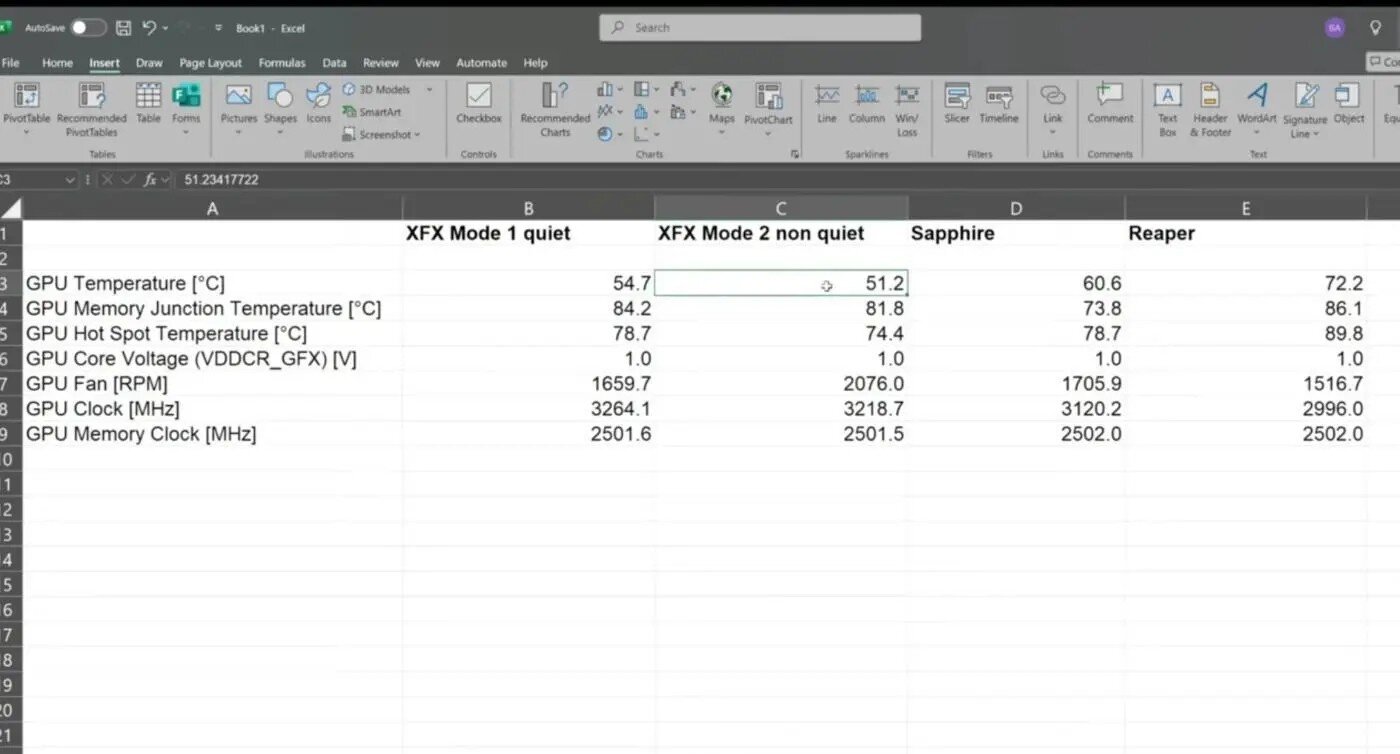Open the Name Box dropdown arrow

coord(70,180)
